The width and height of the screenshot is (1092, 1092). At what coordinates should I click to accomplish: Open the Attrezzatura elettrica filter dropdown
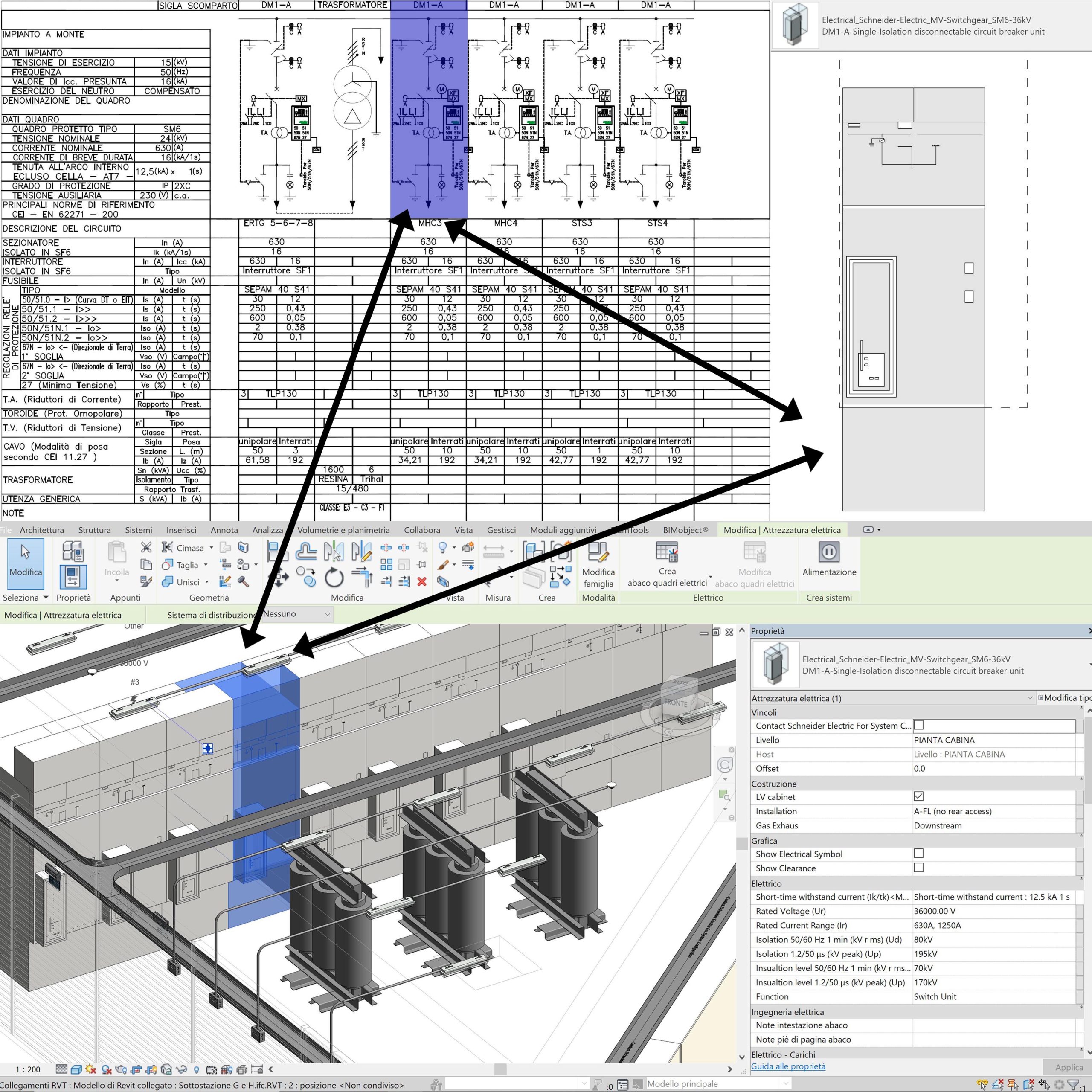tap(1029, 698)
